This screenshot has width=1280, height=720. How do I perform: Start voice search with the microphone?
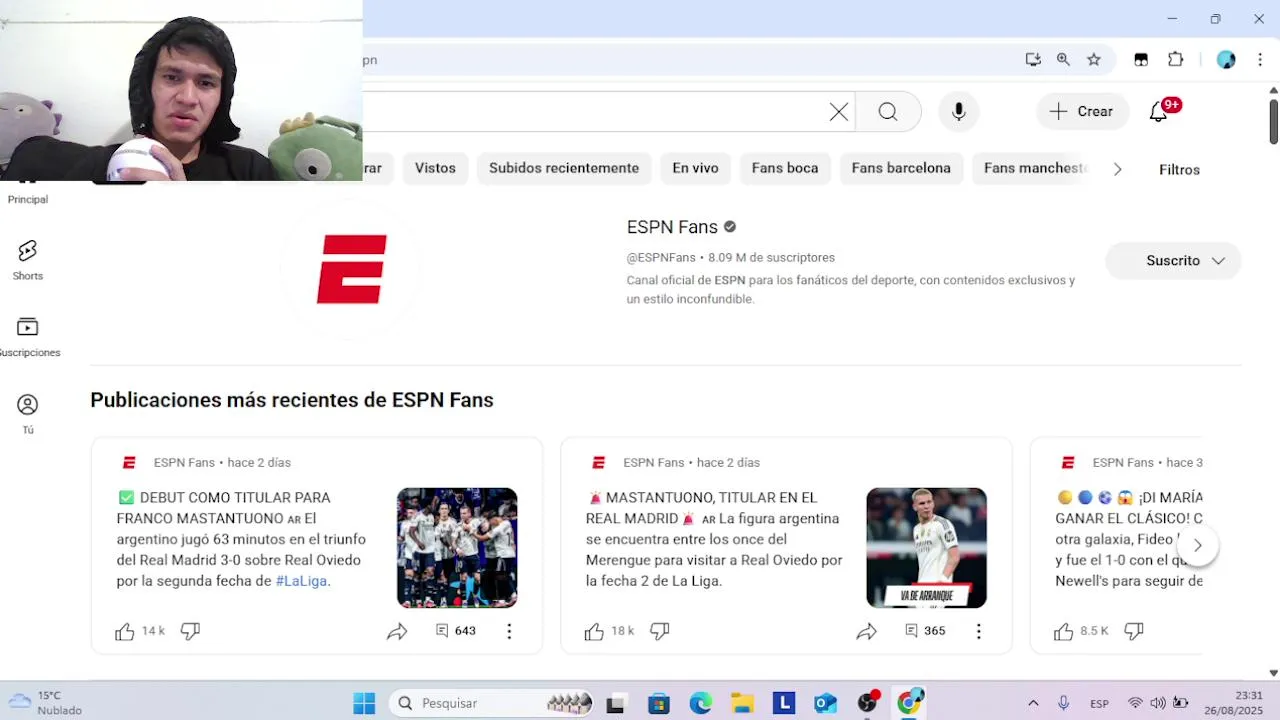pyautogui.click(x=959, y=112)
